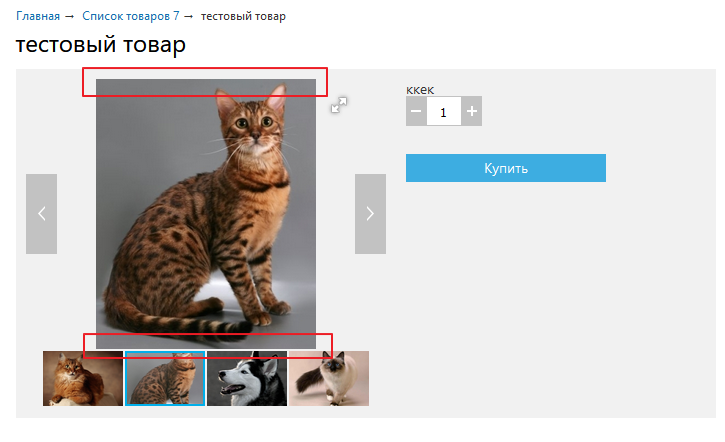725x442 pixels.
Task: Click the quantity input field
Action: [444, 111]
